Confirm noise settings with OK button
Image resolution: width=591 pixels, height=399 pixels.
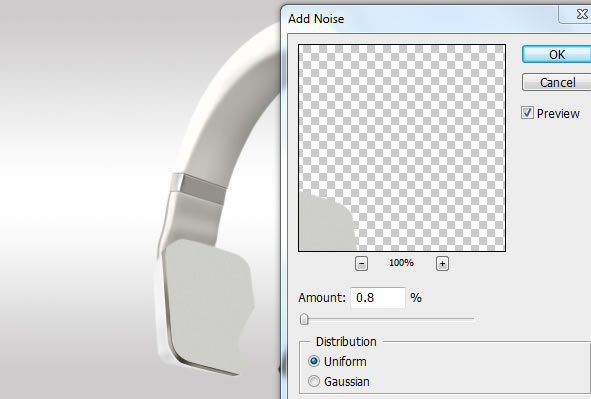[x=557, y=55]
